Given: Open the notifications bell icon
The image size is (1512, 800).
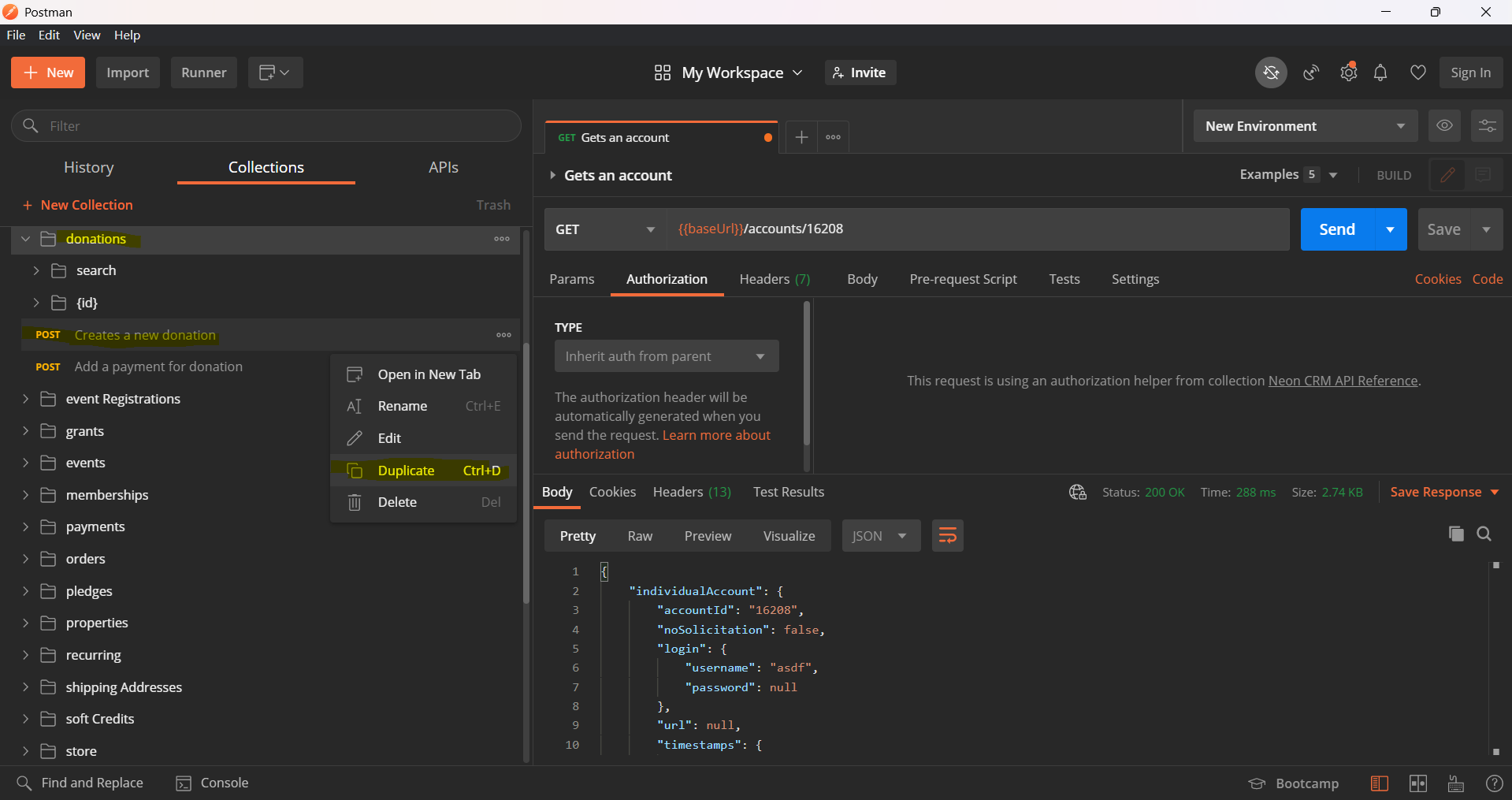Looking at the screenshot, I should click(x=1380, y=73).
